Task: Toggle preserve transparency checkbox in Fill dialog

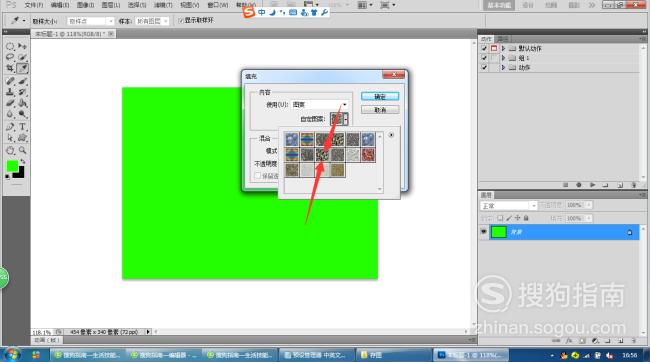Action: point(257,176)
